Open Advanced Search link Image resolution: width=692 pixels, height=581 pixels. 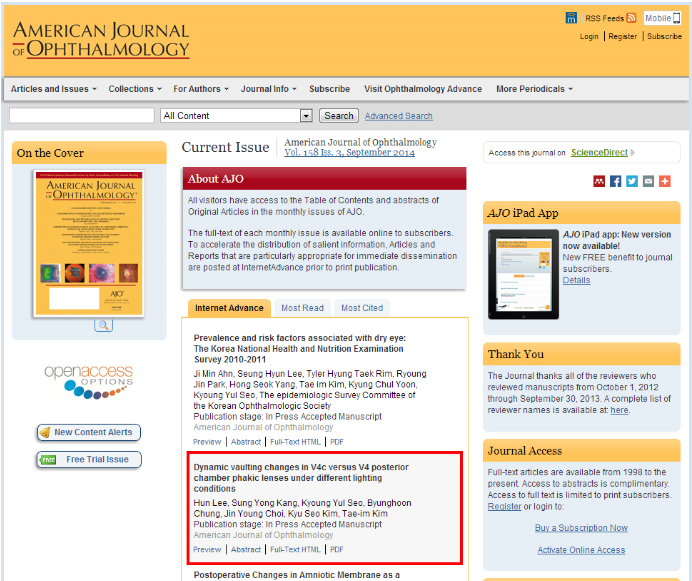point(399,116)
